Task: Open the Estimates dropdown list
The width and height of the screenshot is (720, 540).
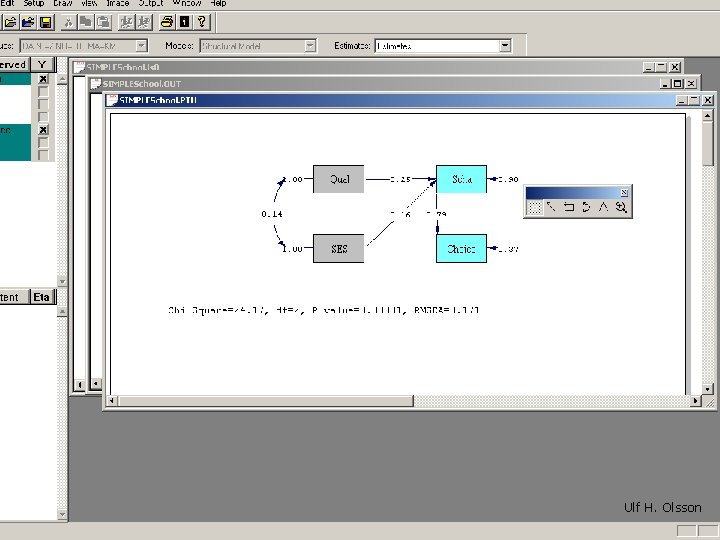Action: (x=505, y=46)
